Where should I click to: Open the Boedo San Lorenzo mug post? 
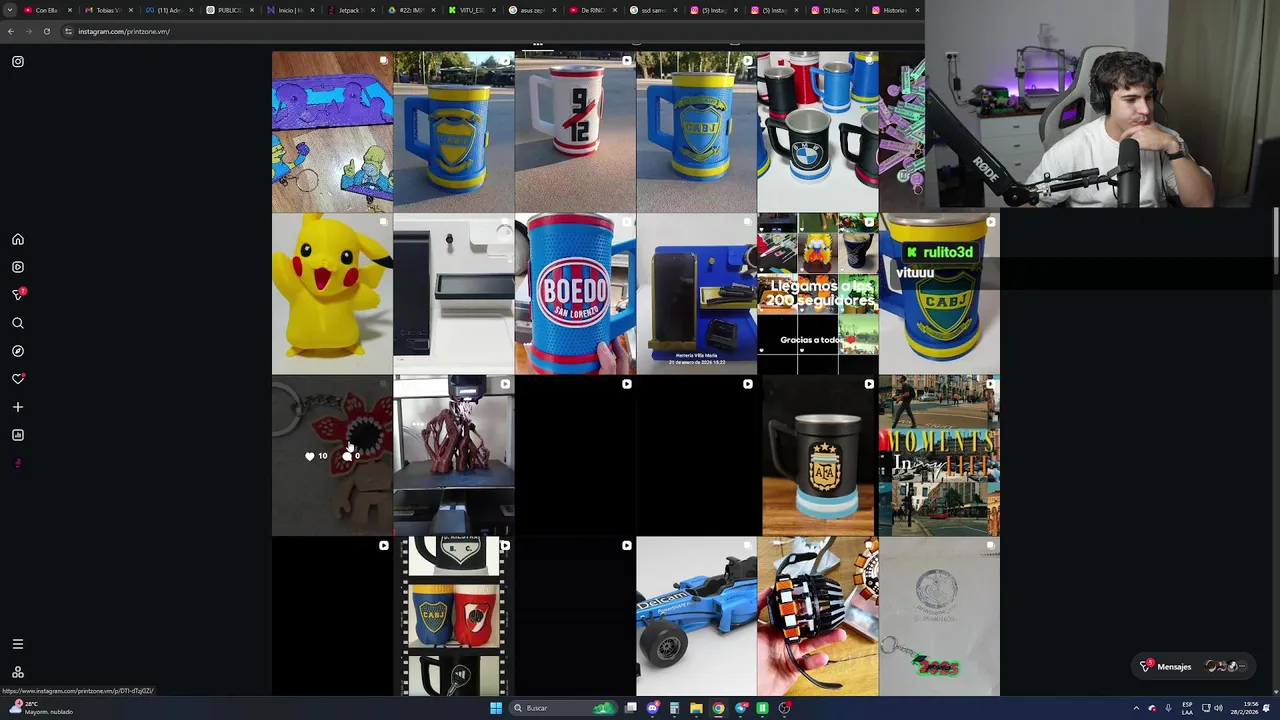(x=575, y=294)
